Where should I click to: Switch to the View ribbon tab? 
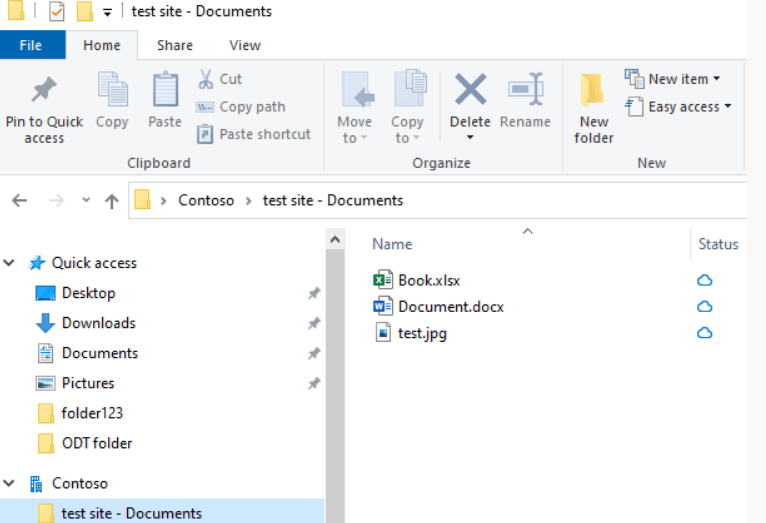pos(245,45)
